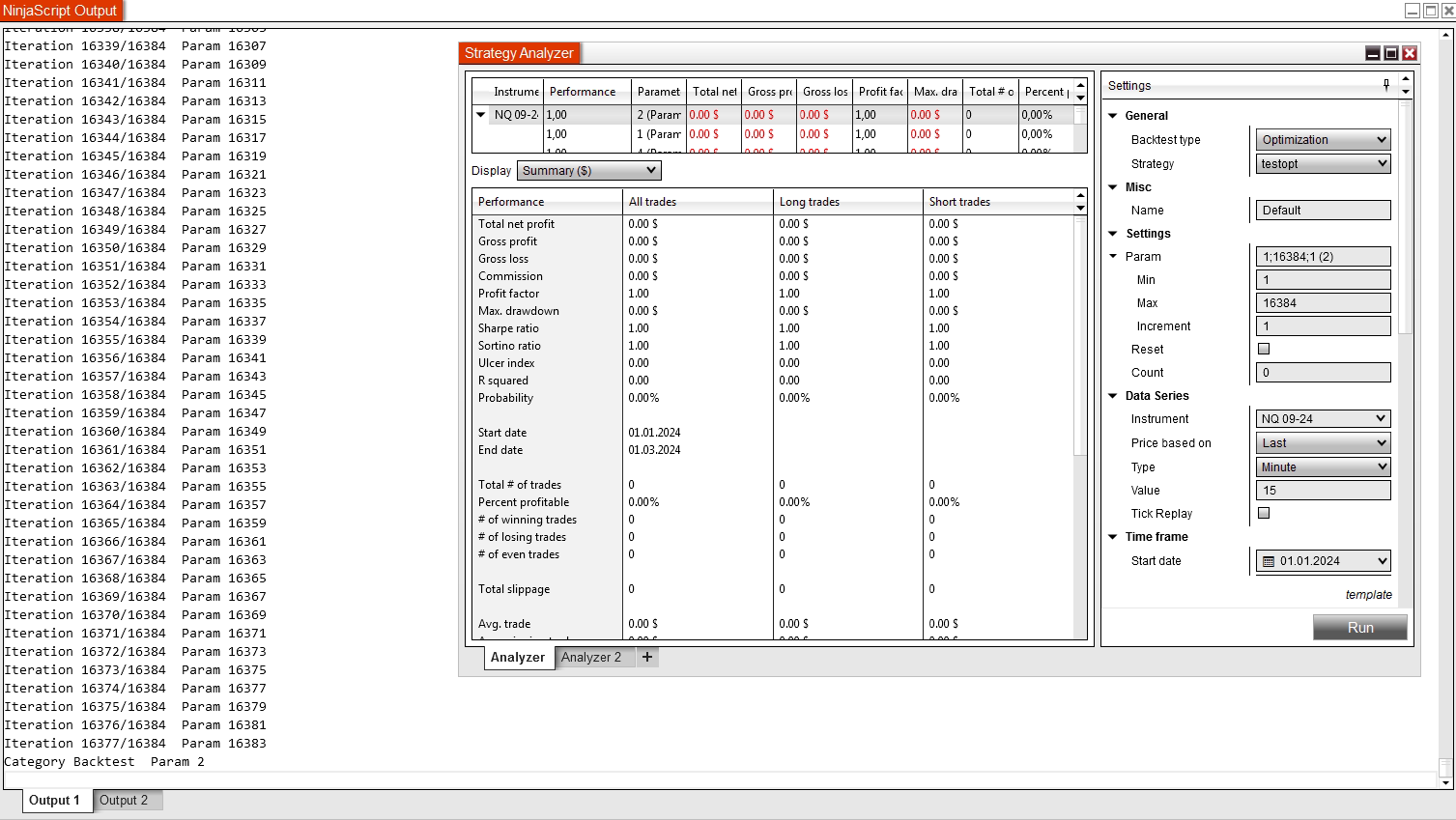Select the 1 (Param) result row
Image resolution: width=1456 pixels, height=820 pixels.
pos(773,134)
